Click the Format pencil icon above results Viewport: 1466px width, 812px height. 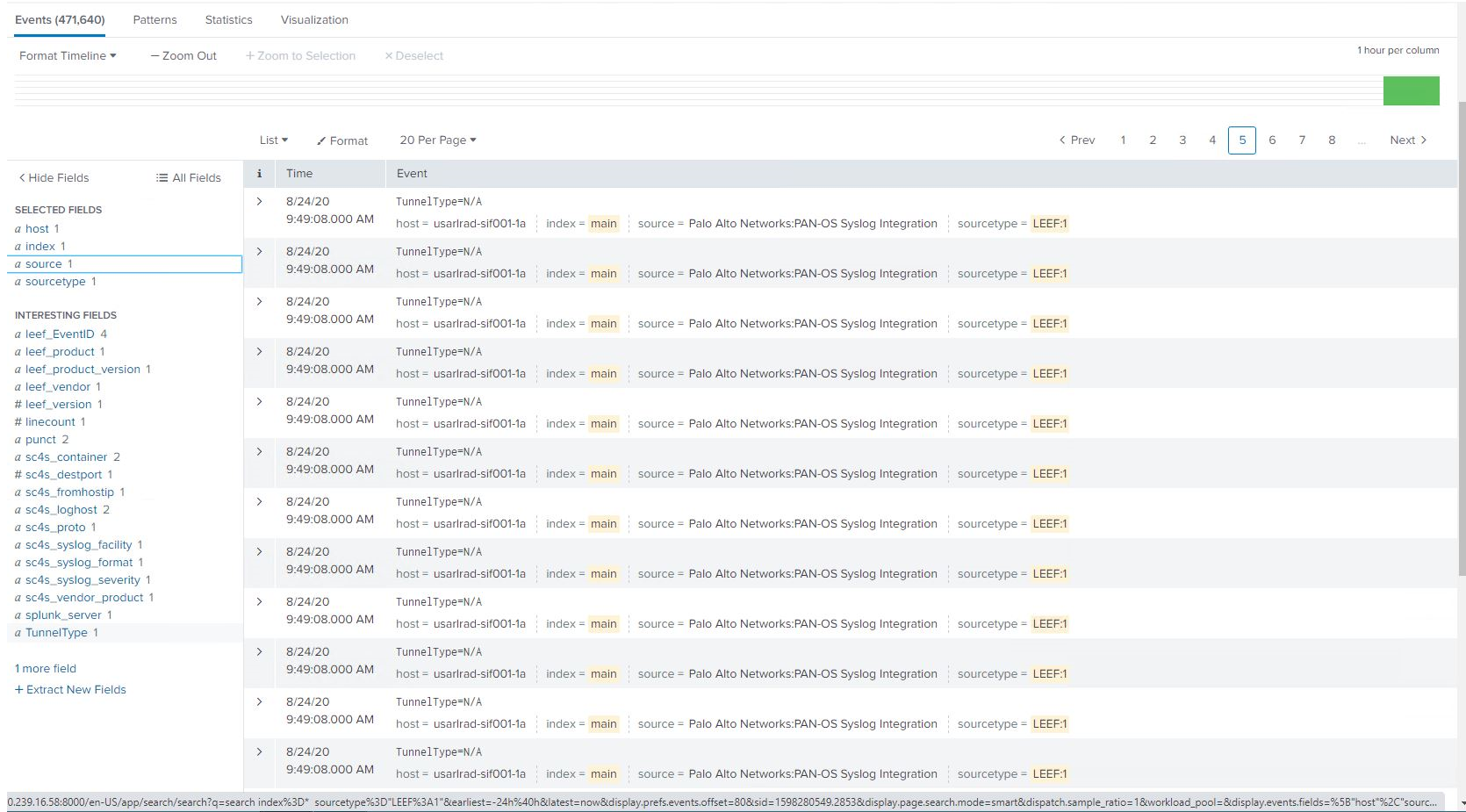point(322,140)
